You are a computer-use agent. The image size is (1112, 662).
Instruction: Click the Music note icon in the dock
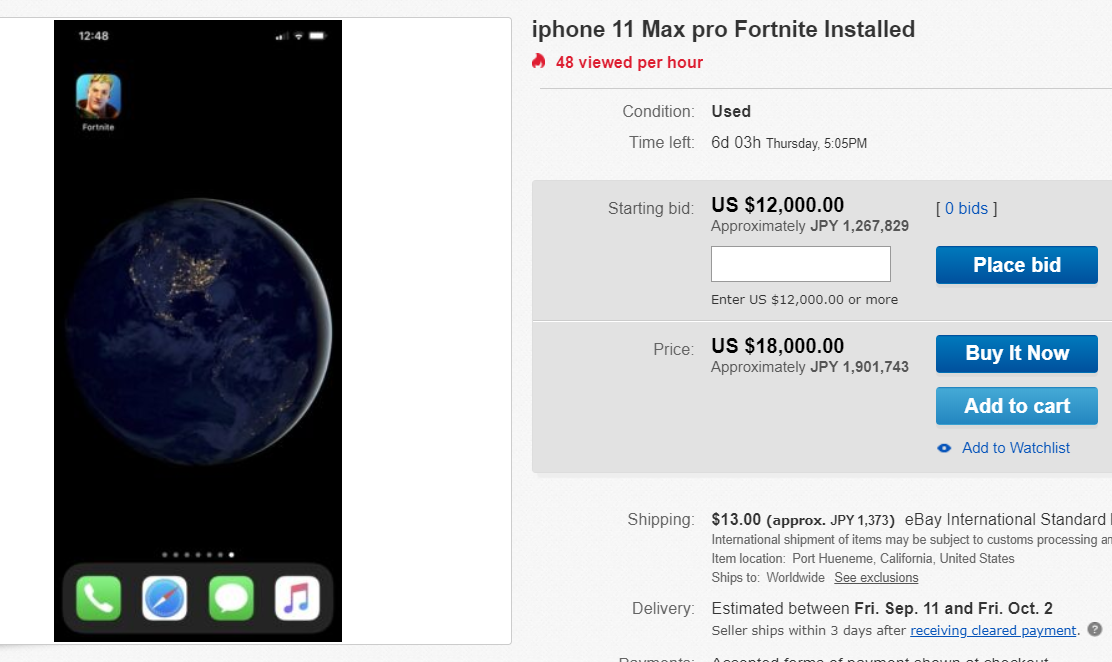(x=297, y=598)
